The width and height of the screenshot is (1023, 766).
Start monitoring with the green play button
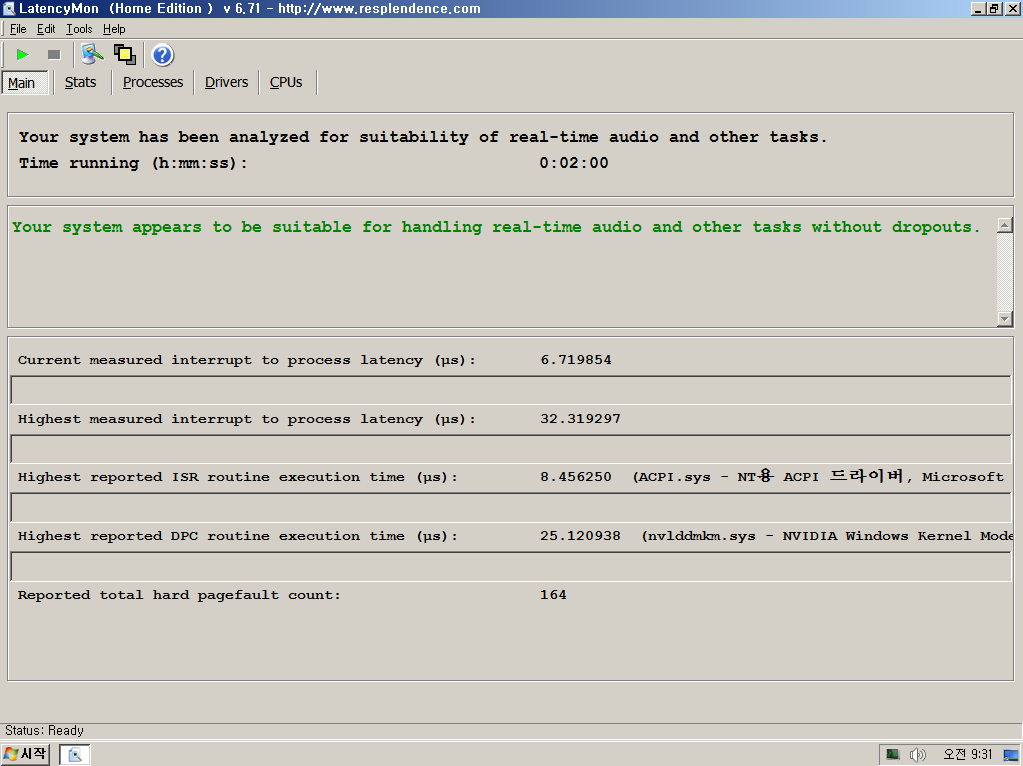[23, 55]
